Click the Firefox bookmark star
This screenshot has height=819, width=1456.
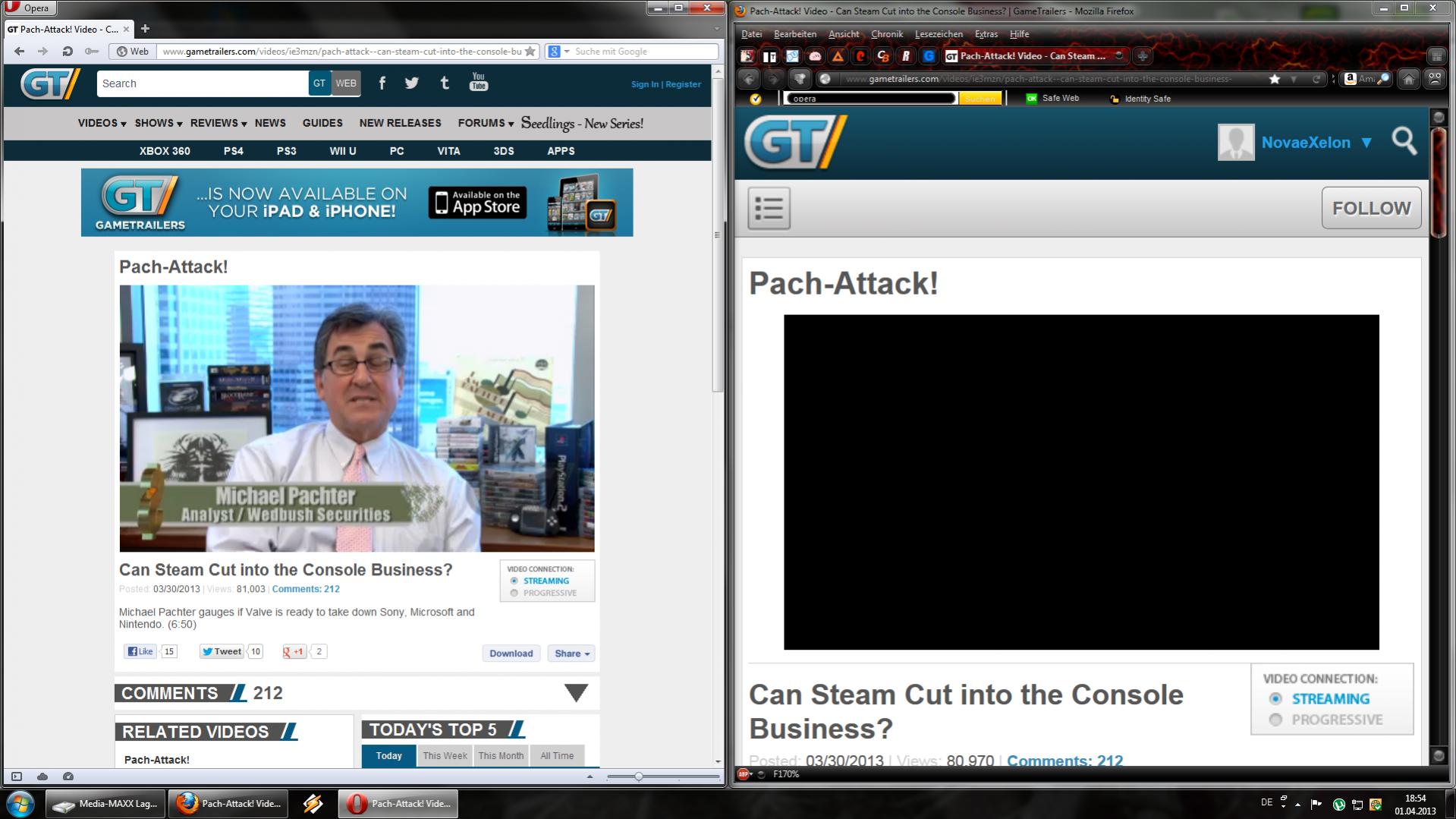[x=1275, y=79]
